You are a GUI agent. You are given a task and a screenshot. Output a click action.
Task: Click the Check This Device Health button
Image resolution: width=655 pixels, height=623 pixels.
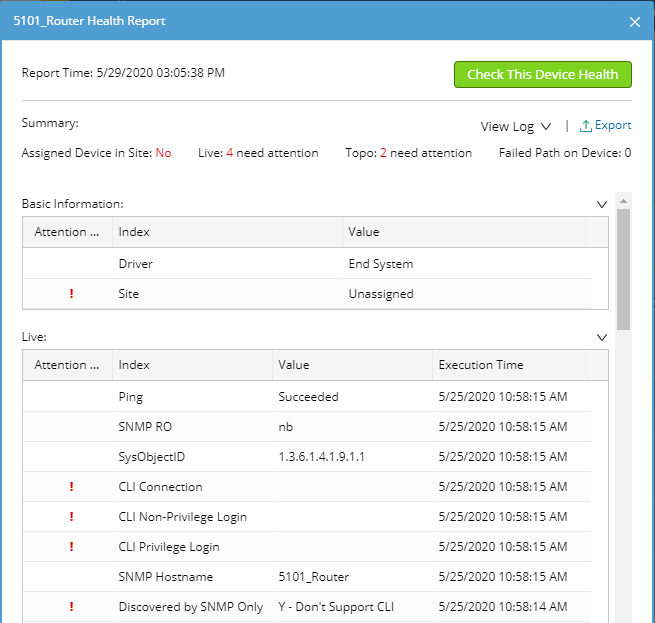point(543,74)
